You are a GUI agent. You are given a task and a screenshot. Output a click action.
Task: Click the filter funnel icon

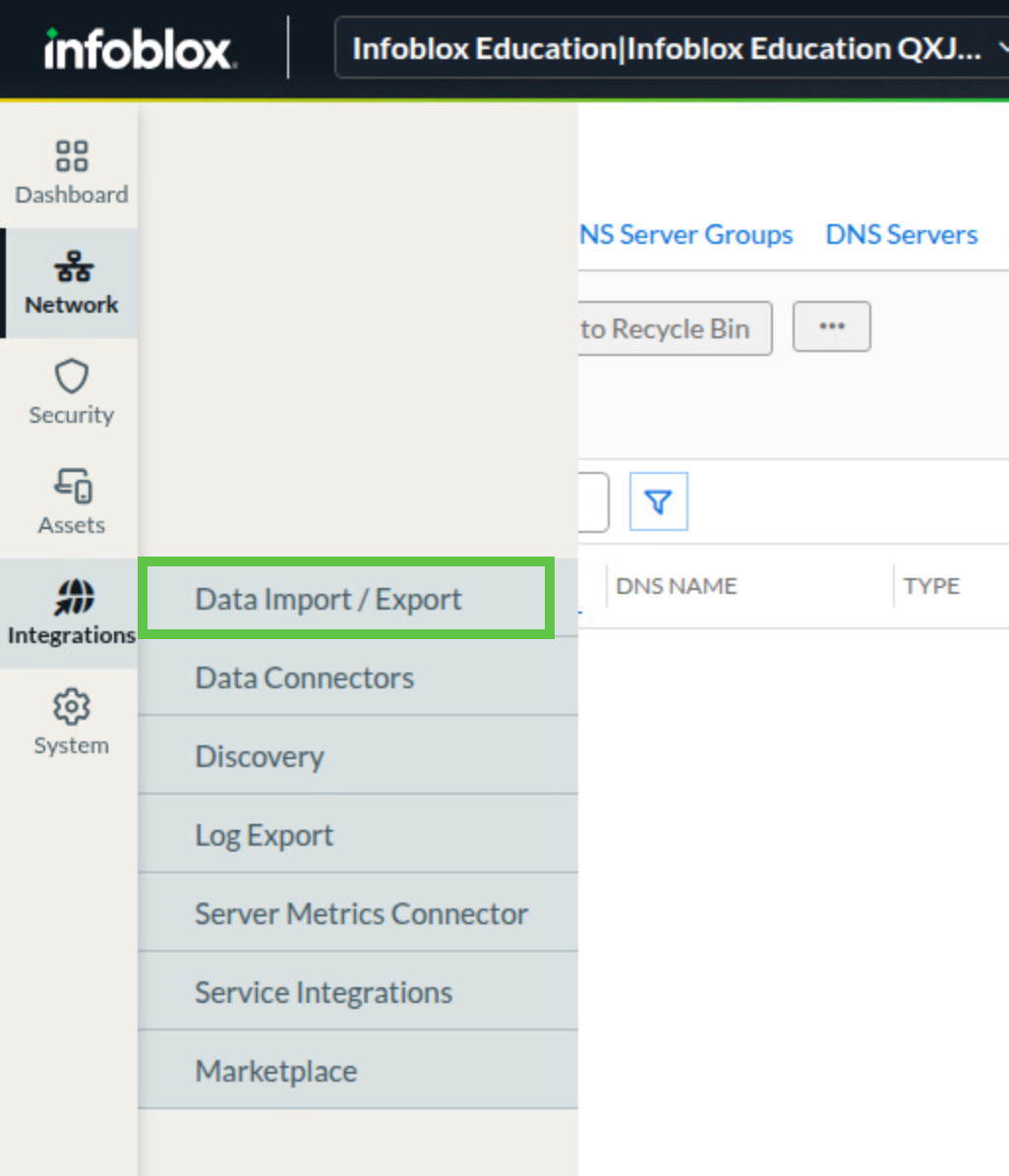click(659, 501)
